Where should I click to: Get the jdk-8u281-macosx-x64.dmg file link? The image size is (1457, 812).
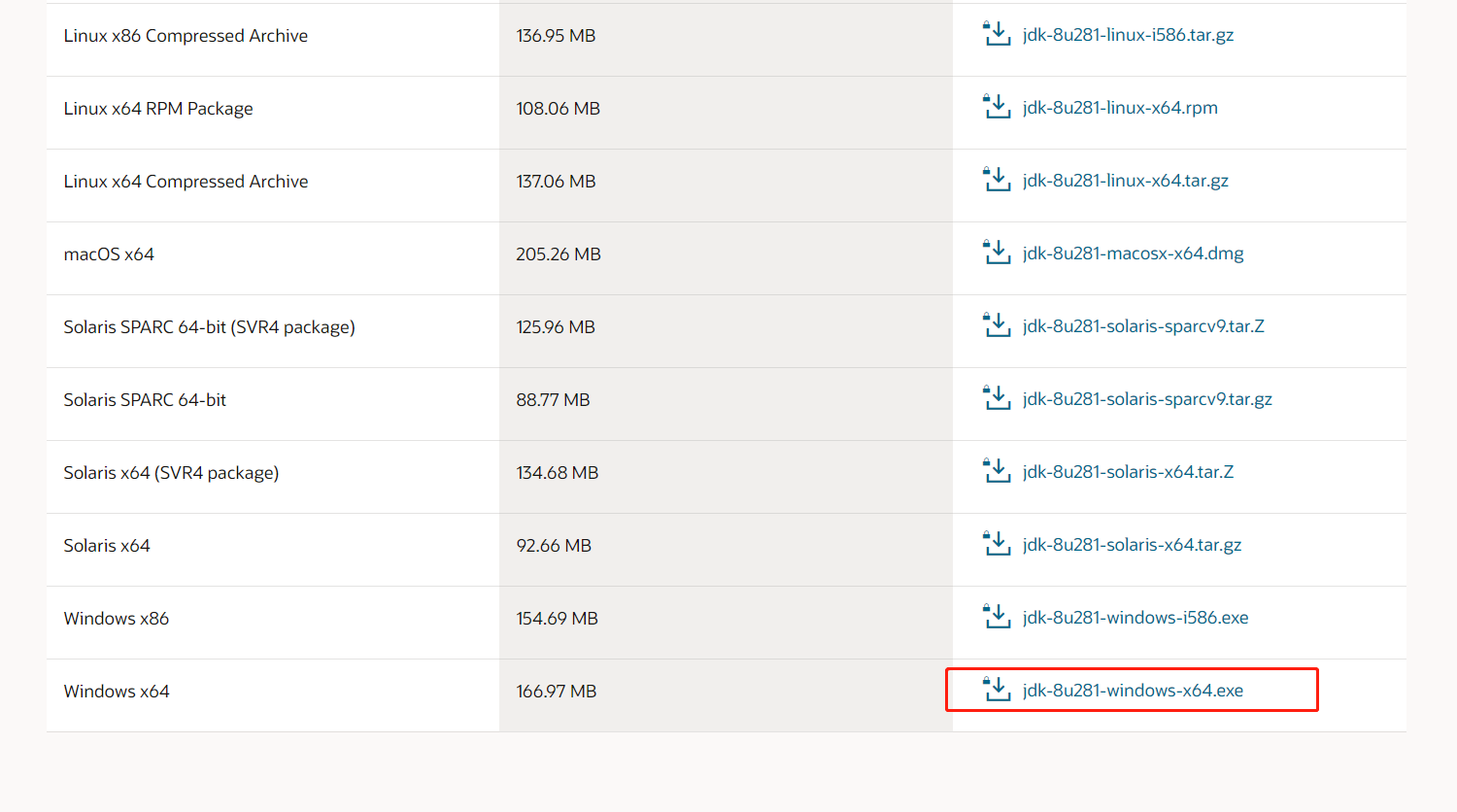coord(1133,254)
